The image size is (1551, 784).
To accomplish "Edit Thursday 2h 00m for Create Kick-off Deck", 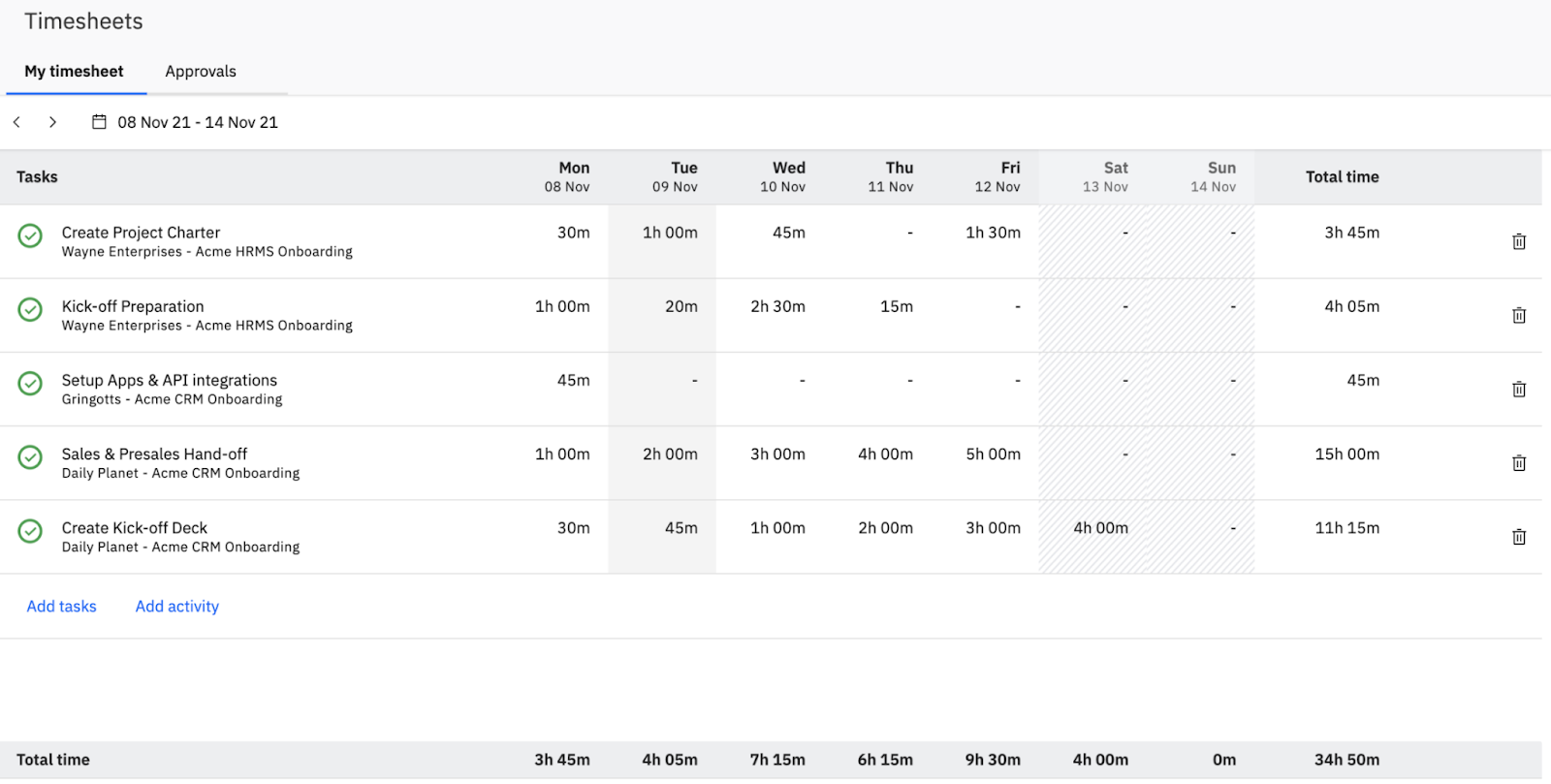I will [x=885, y=528].
